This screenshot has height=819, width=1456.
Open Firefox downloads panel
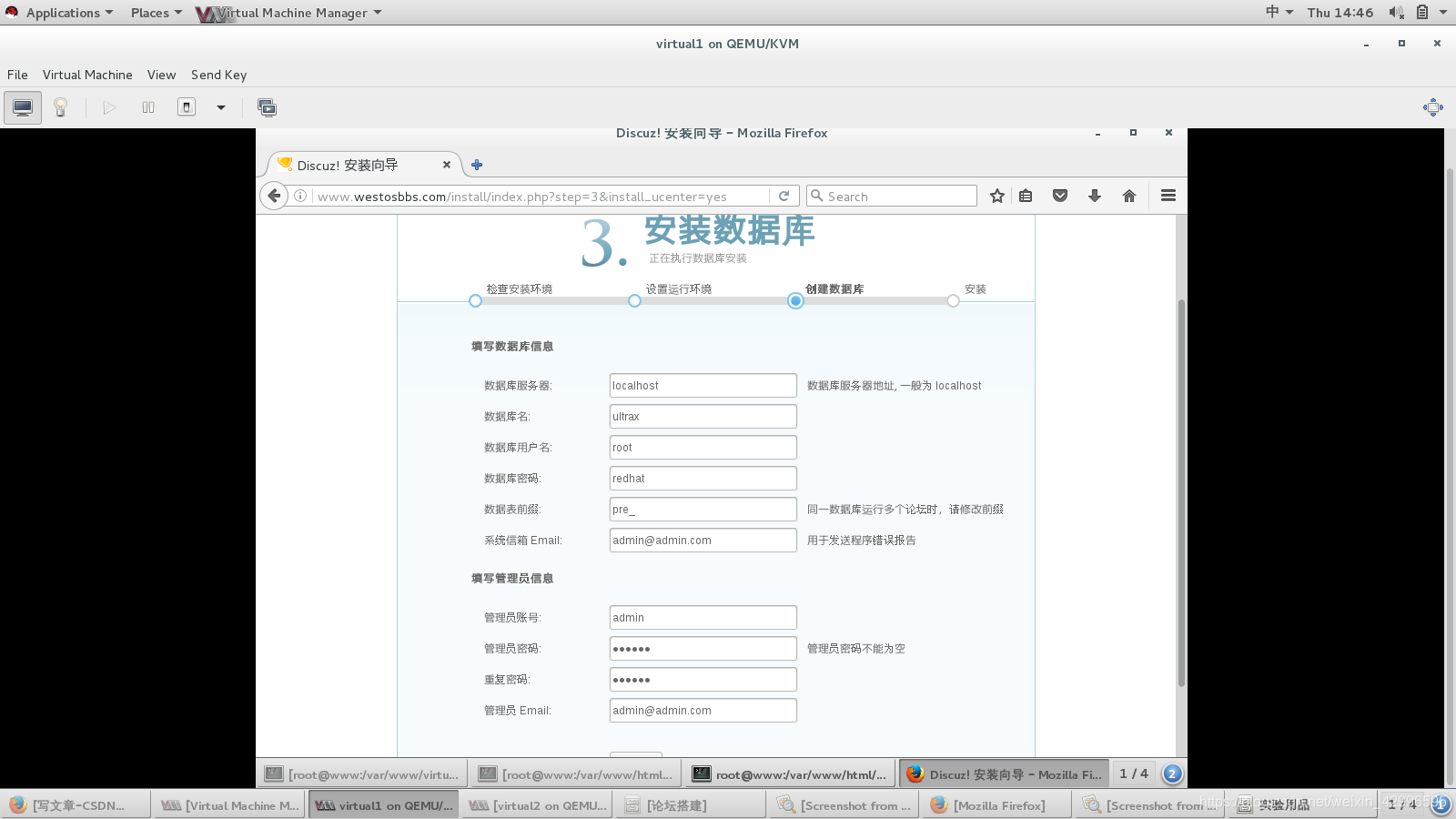[x=1095, y=196]
